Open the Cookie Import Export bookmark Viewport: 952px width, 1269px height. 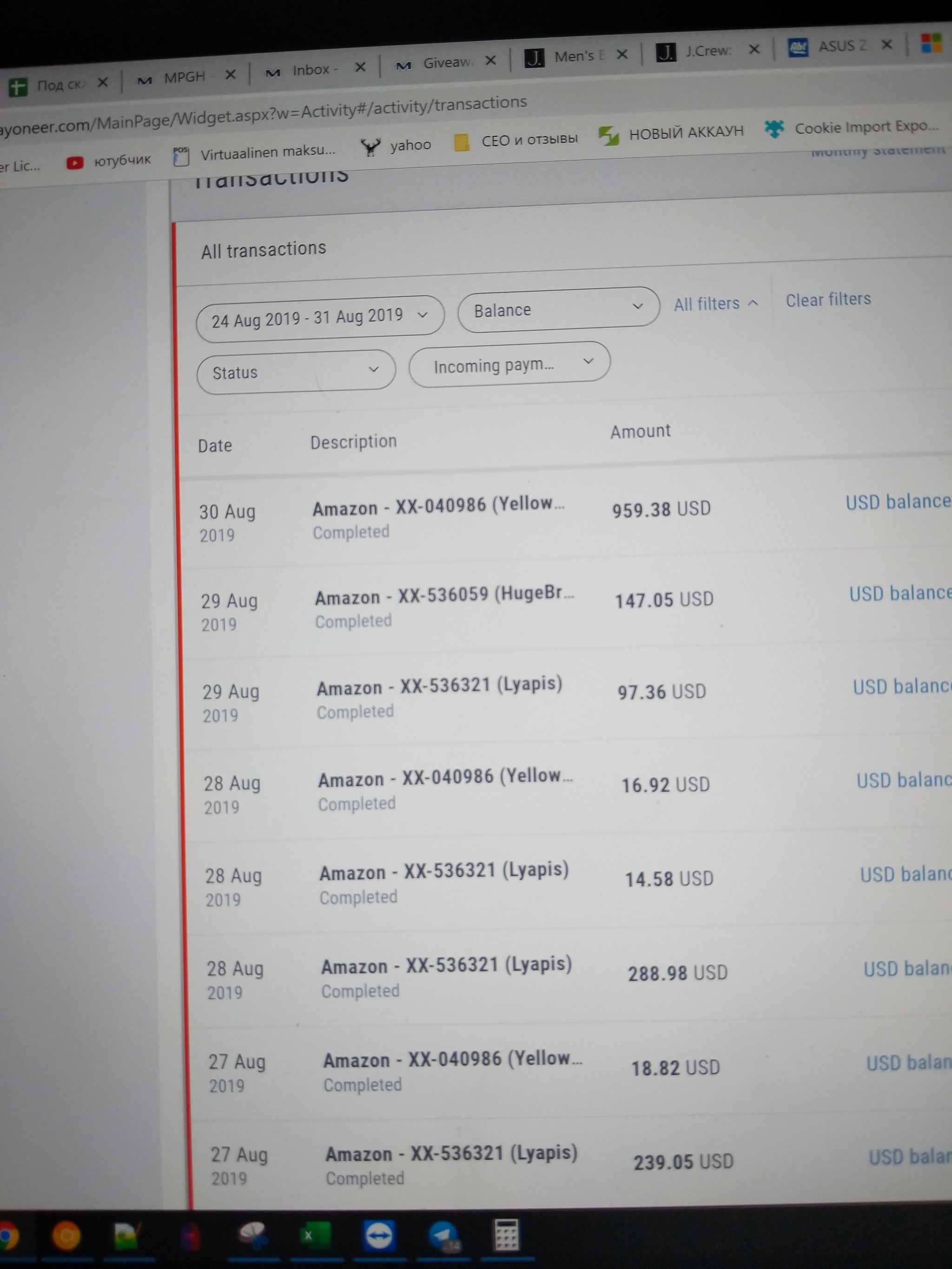click(852, 127)
